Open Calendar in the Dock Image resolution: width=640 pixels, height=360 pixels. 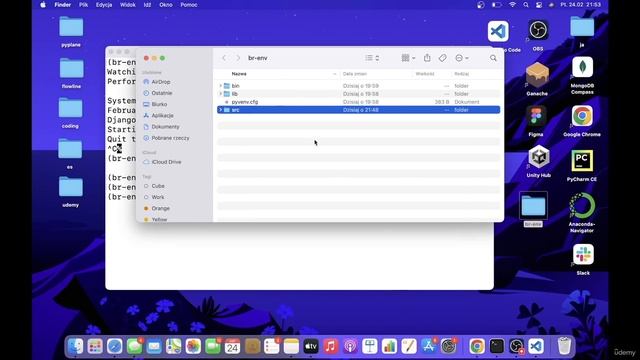232,346
